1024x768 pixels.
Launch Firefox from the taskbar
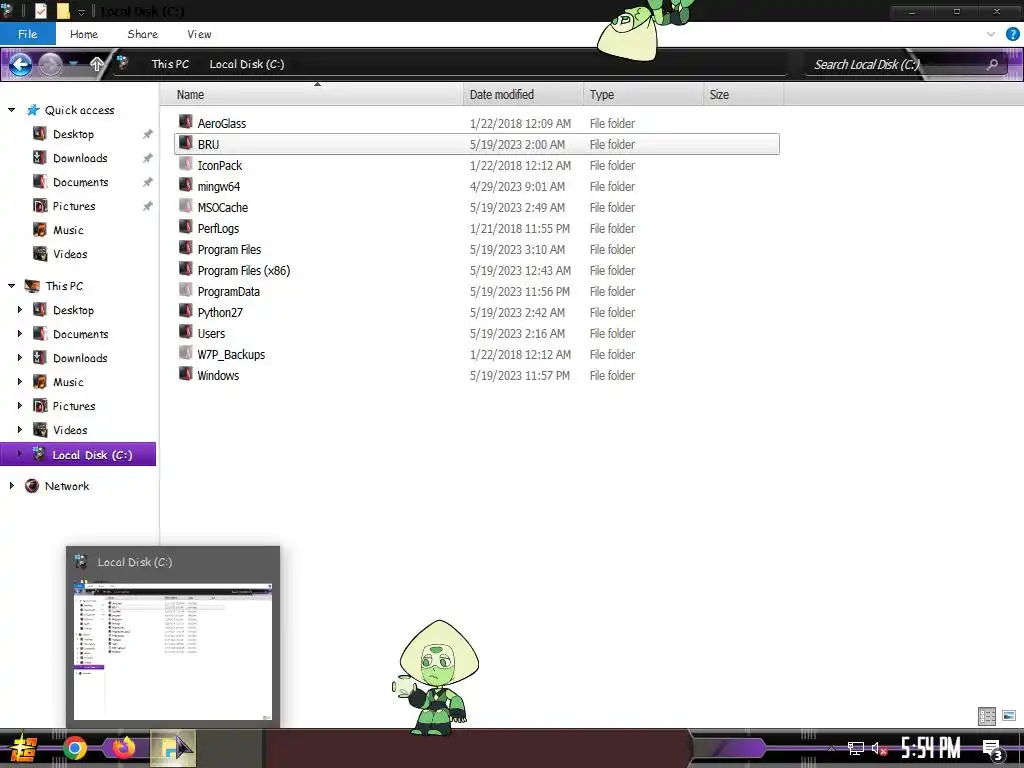123,748
